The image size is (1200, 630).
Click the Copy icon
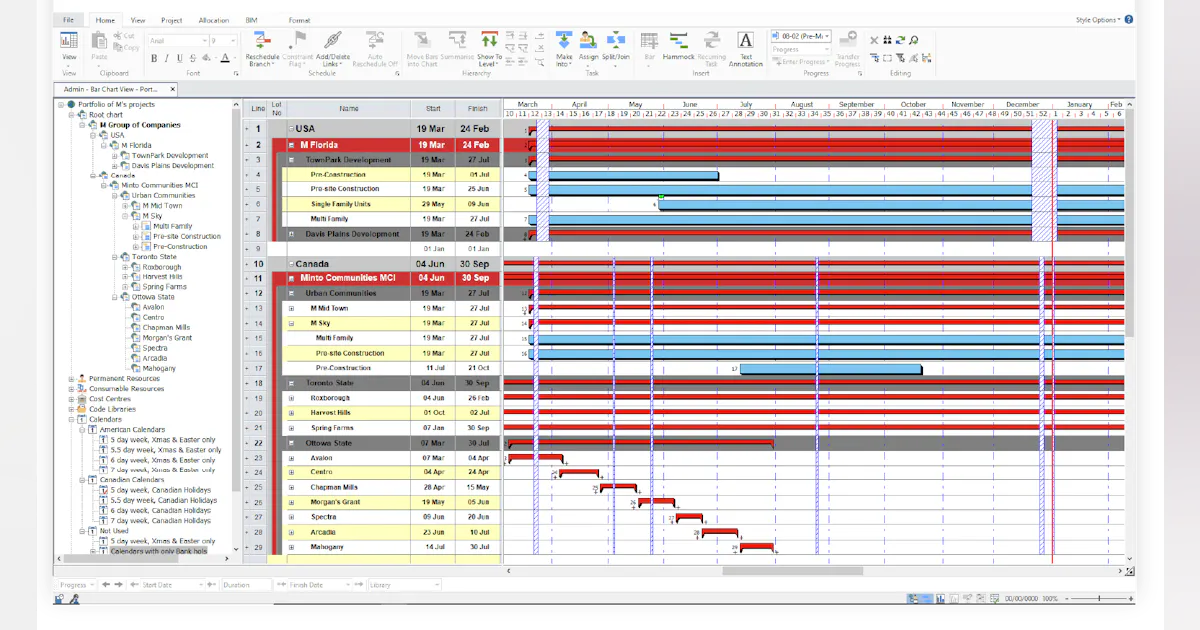click(x=126, y=47)
